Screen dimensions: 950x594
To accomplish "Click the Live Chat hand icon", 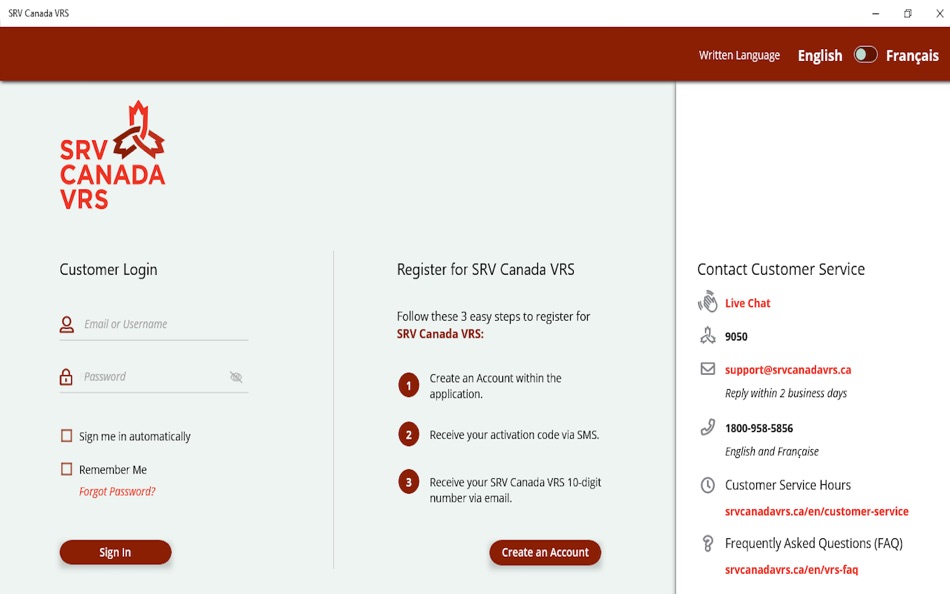I will tap(708, 301).
